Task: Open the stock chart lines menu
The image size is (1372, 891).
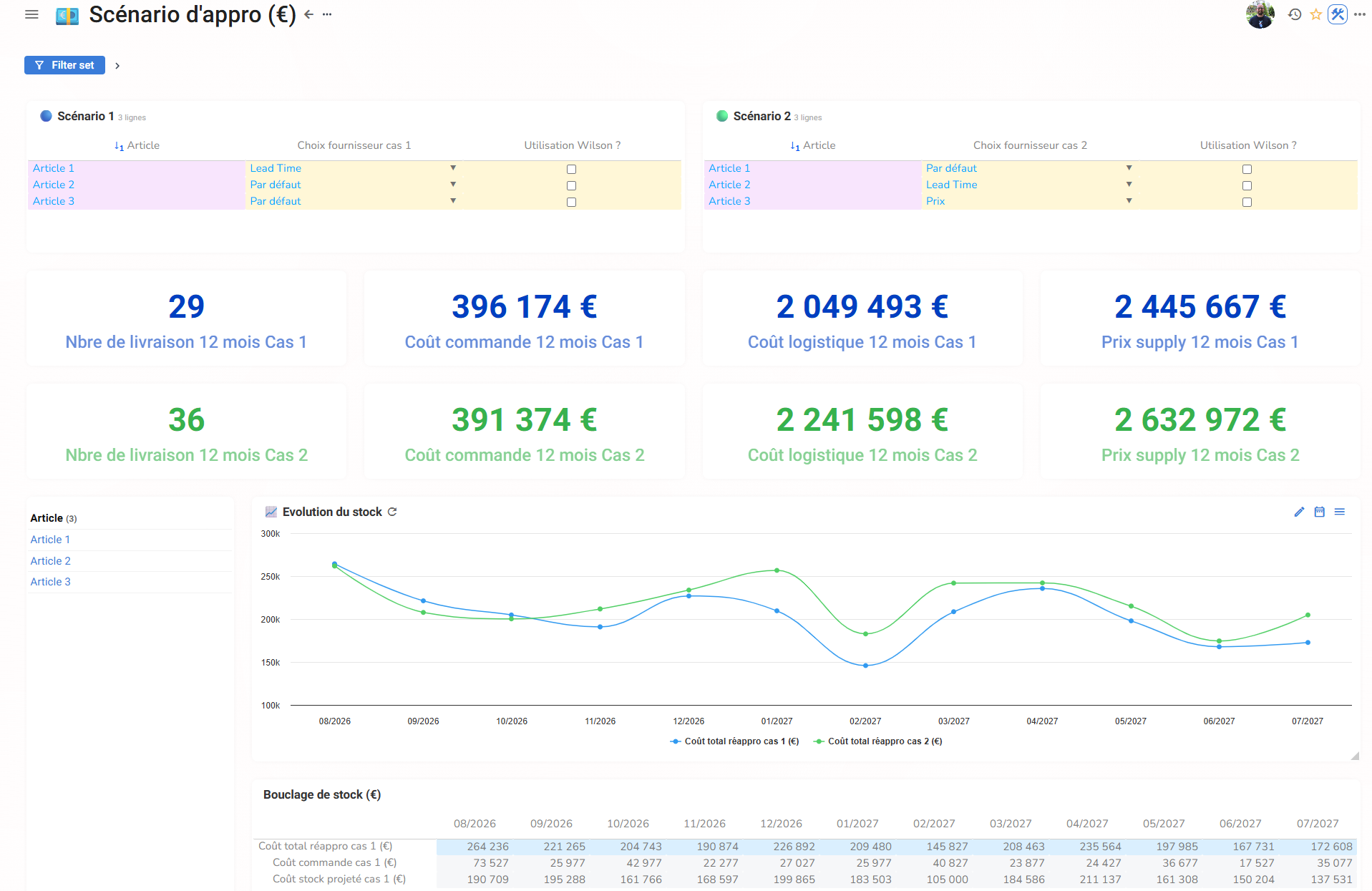Action: [1340, 512]
